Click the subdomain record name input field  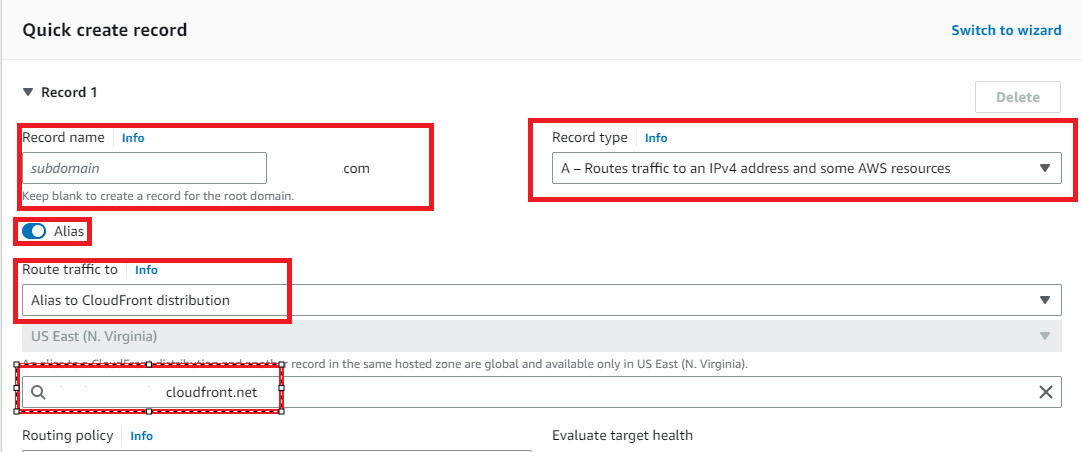(144, 168)
